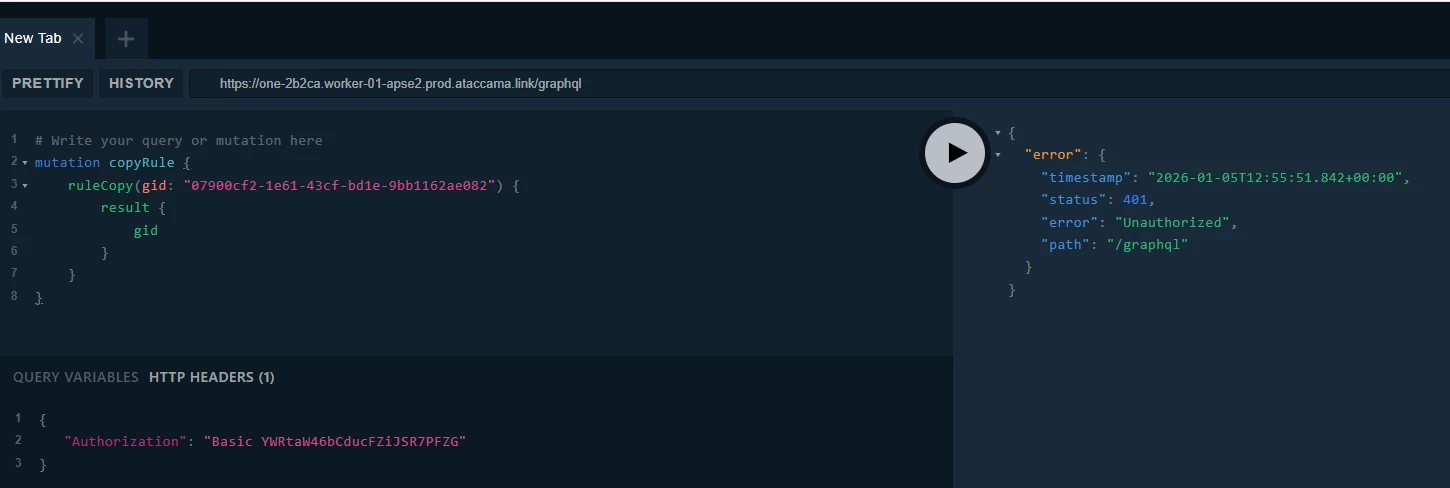This screenshot has height=488, width=1450.
Task: Collapse the ruleCopy block on line 3
Action: coord(25,185)
